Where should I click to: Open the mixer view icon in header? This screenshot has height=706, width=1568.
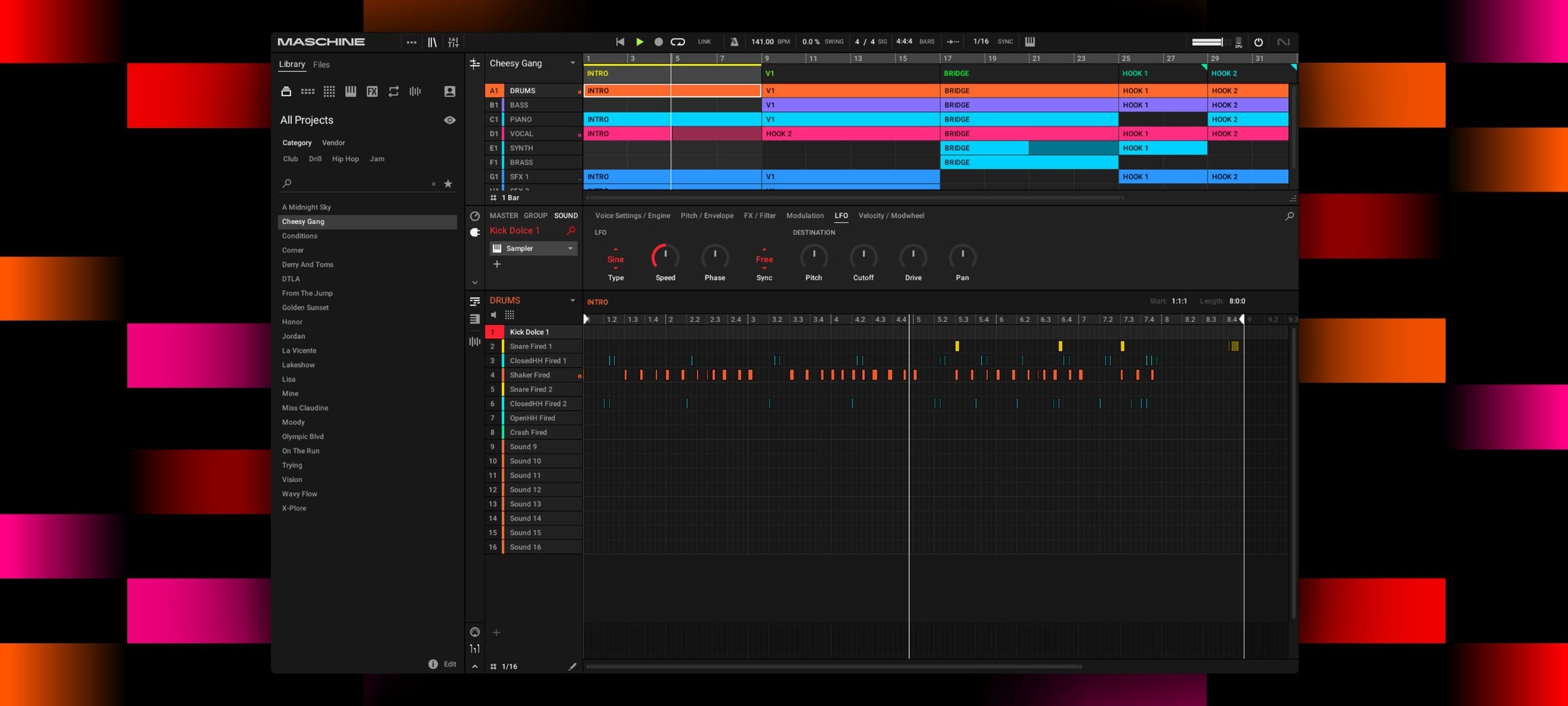453,42
